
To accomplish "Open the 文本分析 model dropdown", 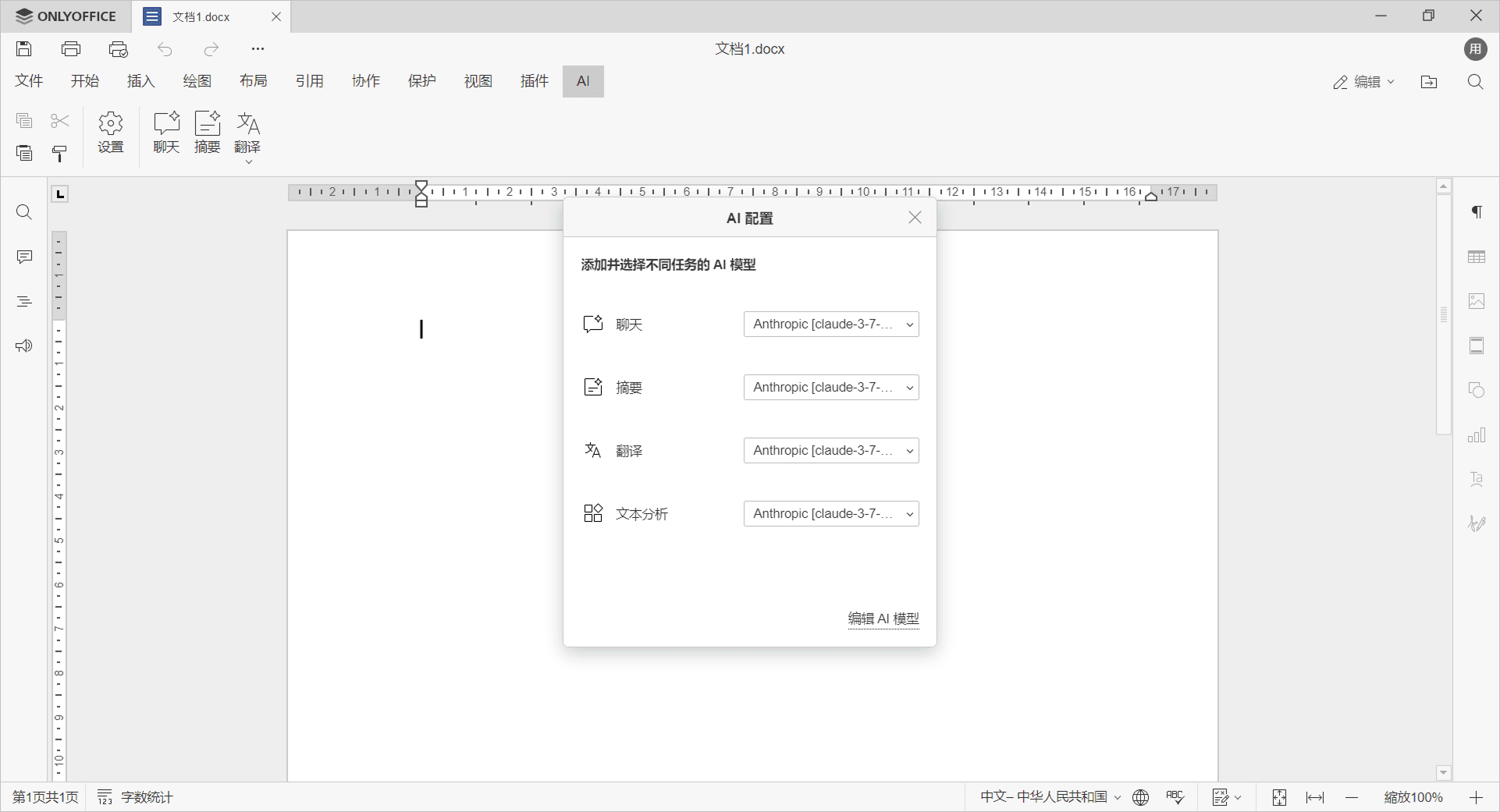I will pyautogui.click(x=831, y=514).
